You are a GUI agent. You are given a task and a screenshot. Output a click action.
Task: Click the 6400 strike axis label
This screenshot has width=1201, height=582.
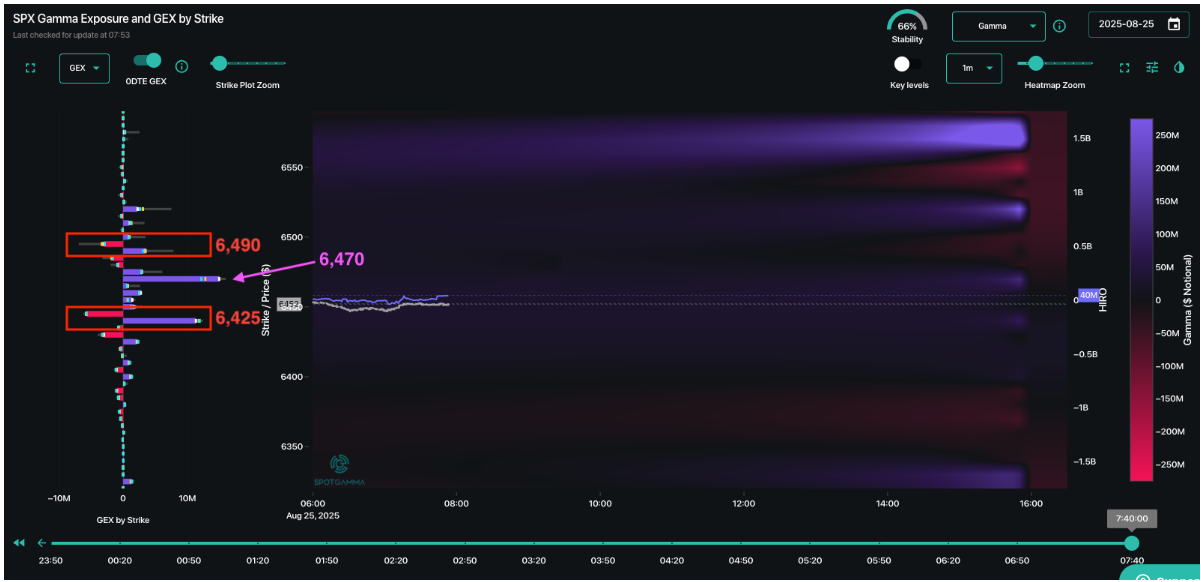[291, 377]
